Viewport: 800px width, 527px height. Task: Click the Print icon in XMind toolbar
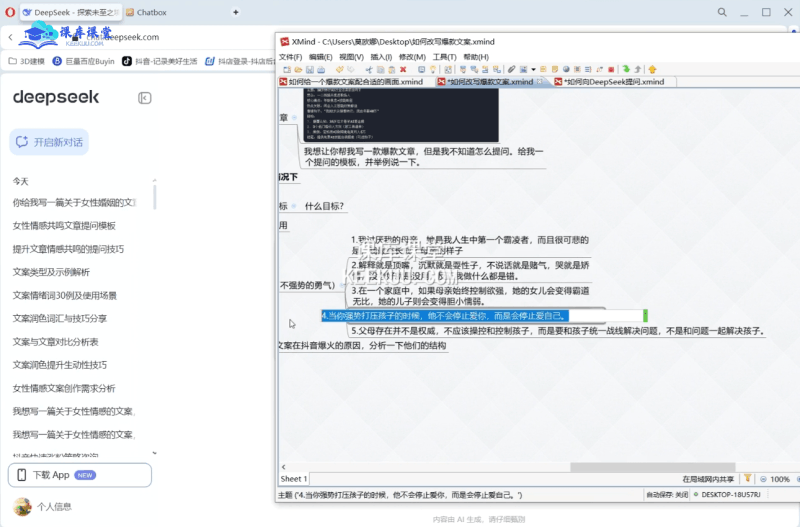click(x=321, y=69)
